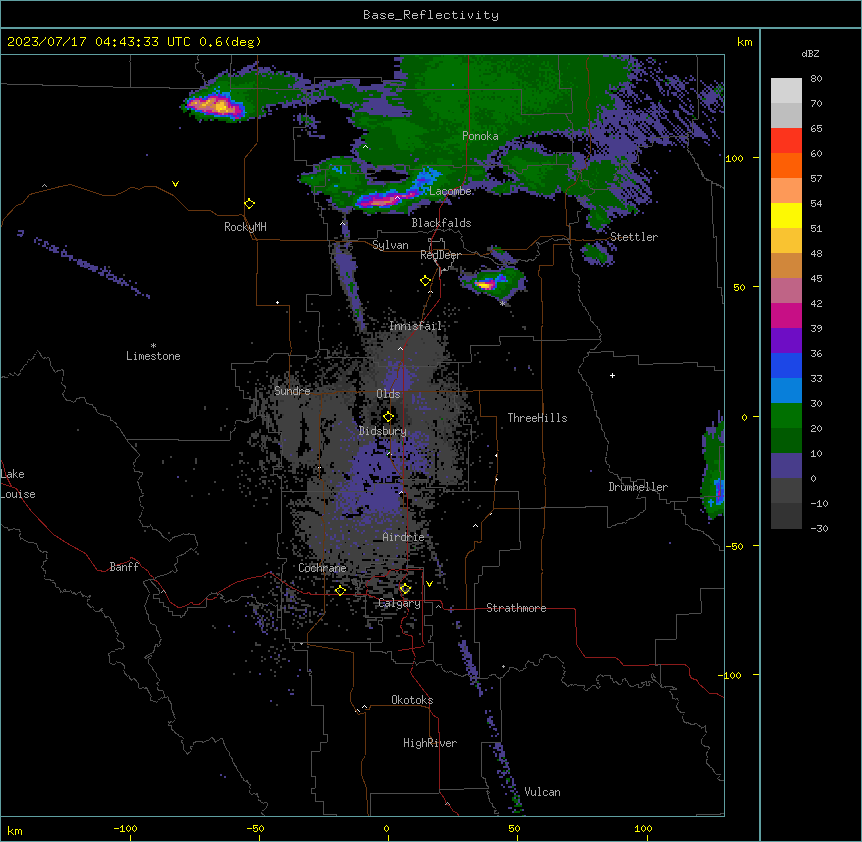Click the yellow diamond marker above RockyMH
The width and height of the screenshot is (862, 842).
click(249, 203)
